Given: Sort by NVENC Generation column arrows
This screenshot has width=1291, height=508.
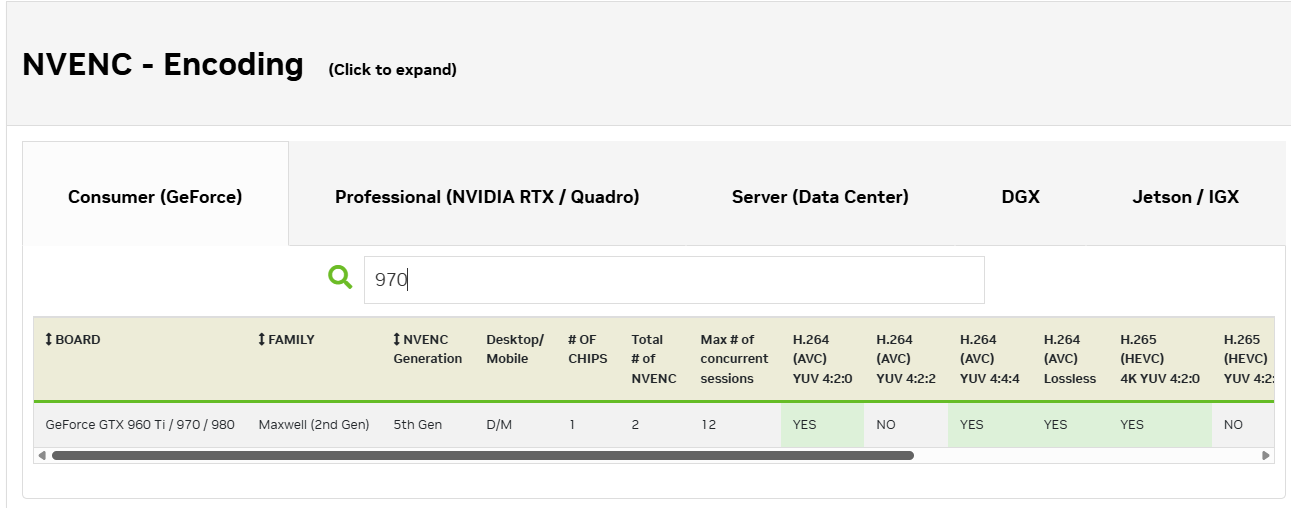Looking at the screenshot, I should pos(397,340).
